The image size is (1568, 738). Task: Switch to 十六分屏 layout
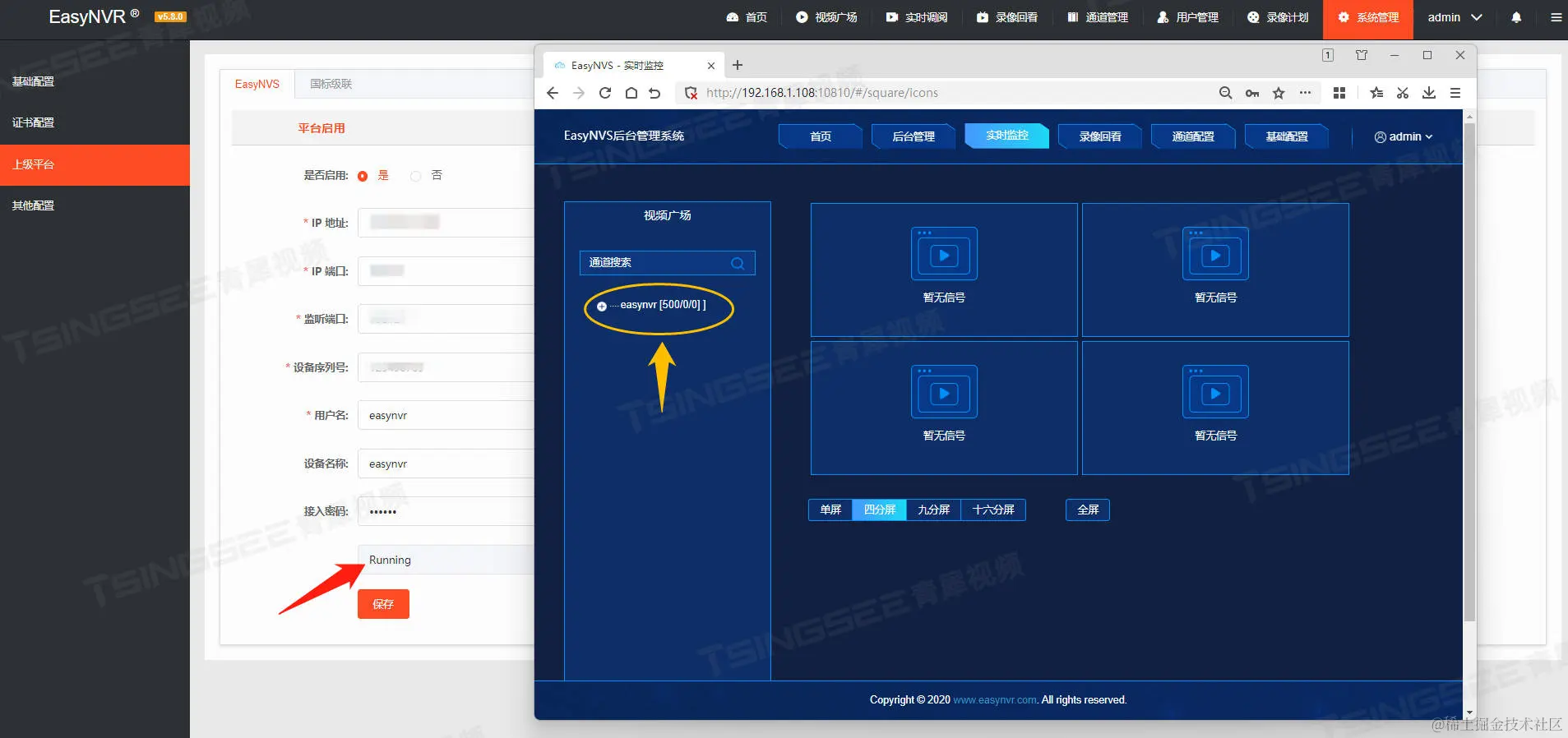click(x=993, y=510)
